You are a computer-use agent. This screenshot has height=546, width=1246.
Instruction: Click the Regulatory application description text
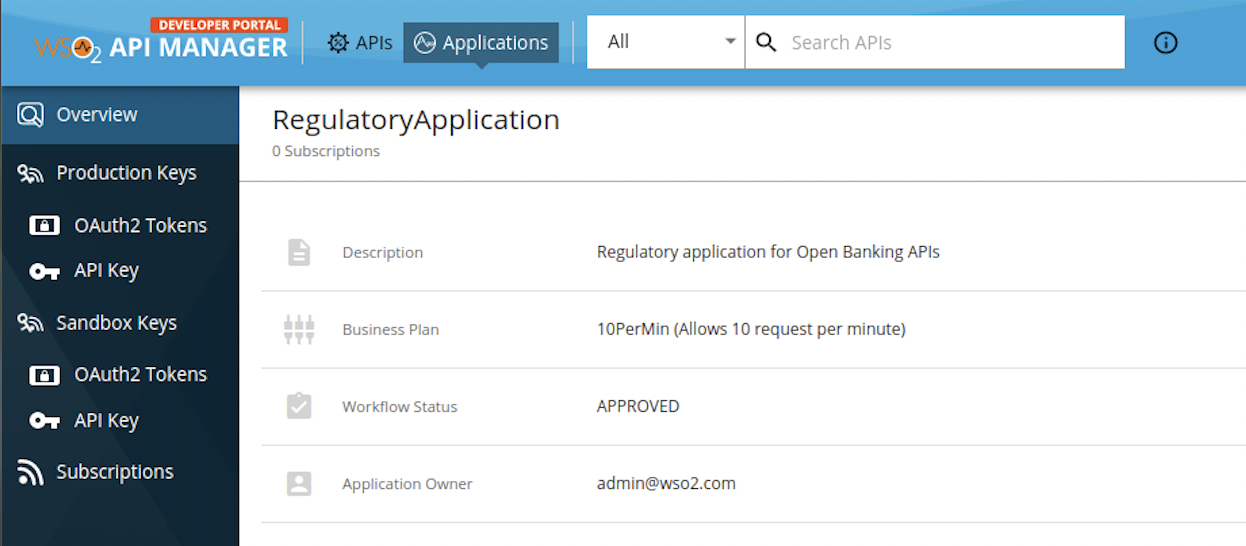(768, 252)
